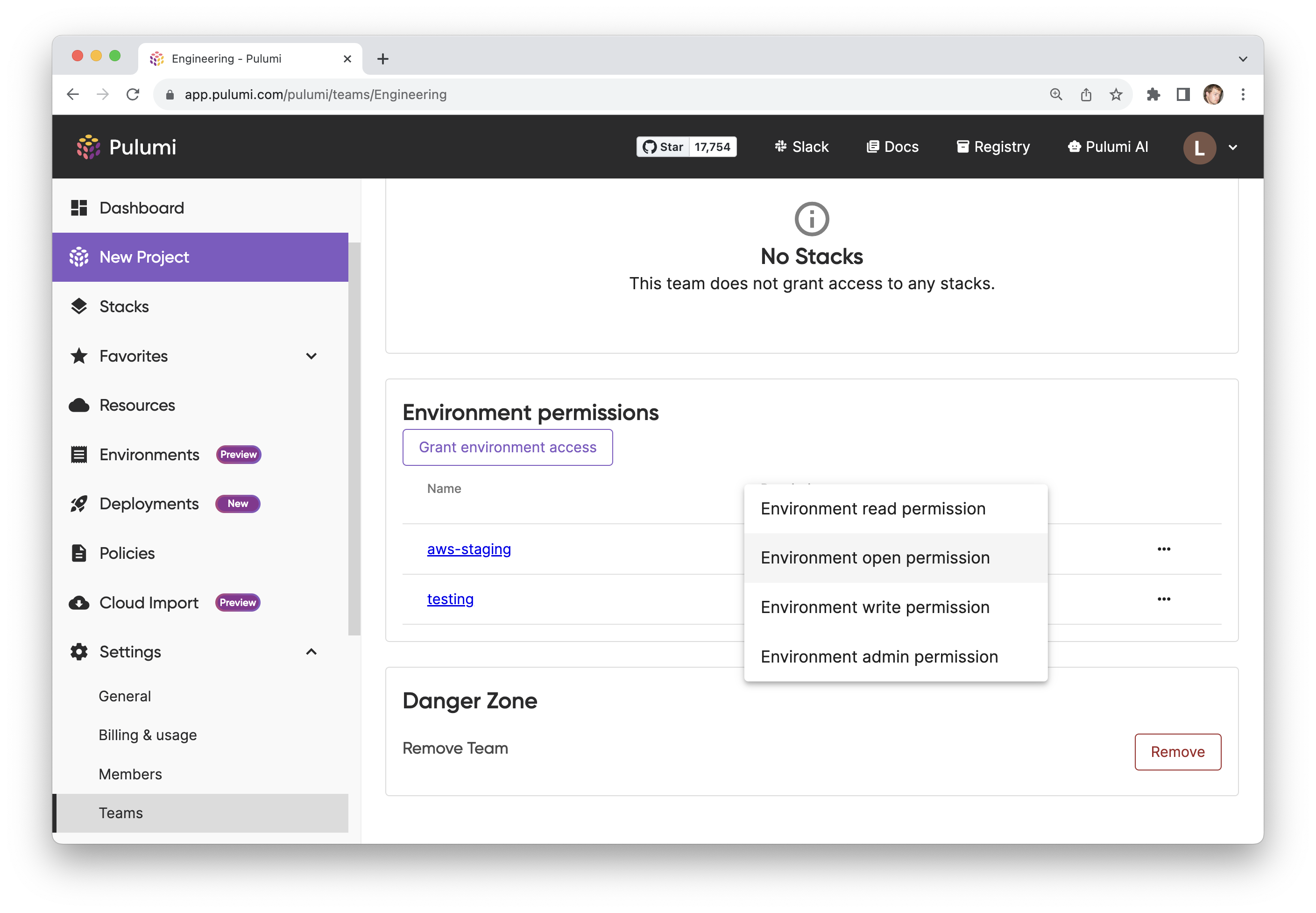Open the aws-staging environment link
Image resolution: width=1316 pixels, height=913 pixels.
(469, 549)
